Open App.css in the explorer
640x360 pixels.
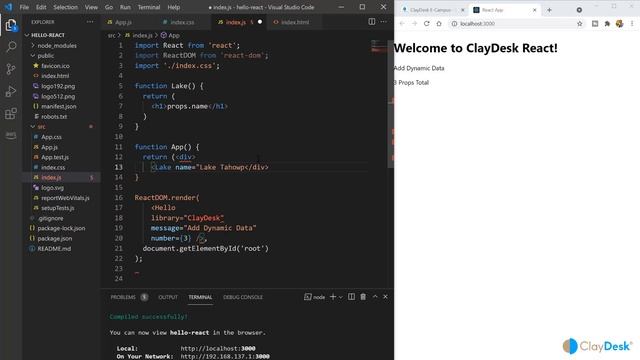pyautogui.click(x=51, y=137)
